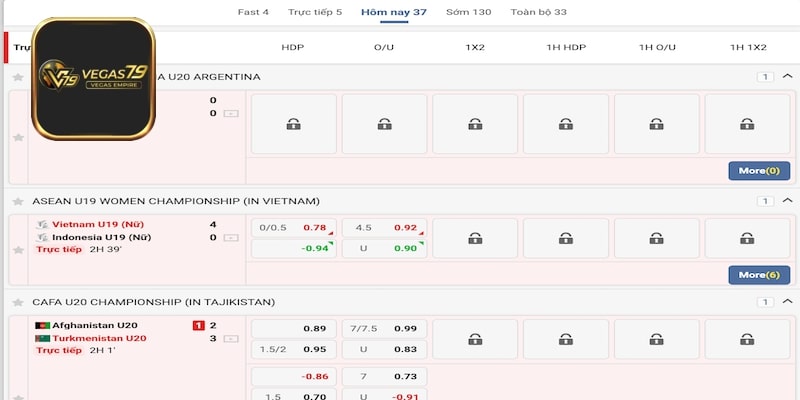Star the U20 Argentina league header
Screen dimensions: 800x400
[17, 77]
